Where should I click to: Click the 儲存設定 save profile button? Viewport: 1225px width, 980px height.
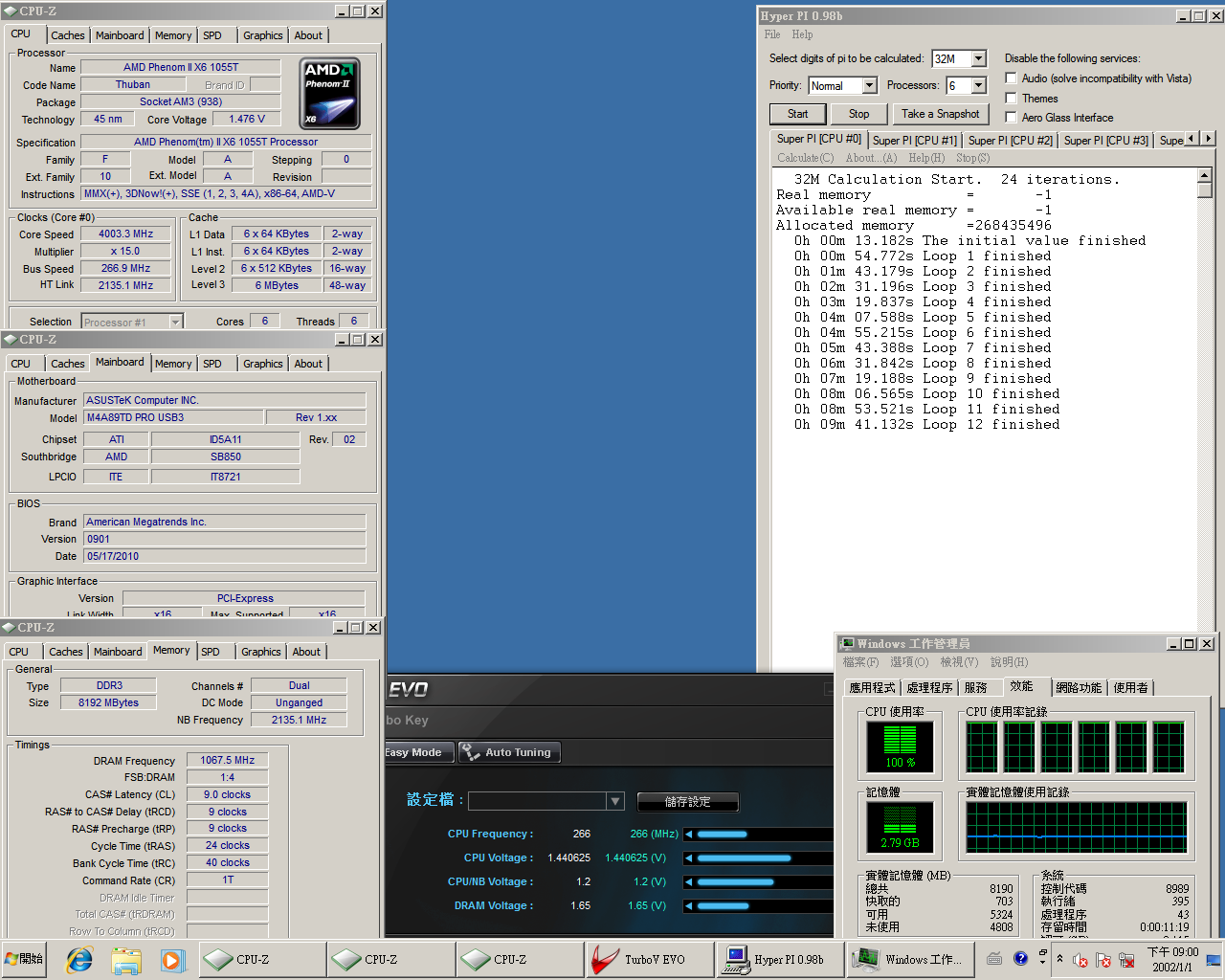[x=688, y=802]
